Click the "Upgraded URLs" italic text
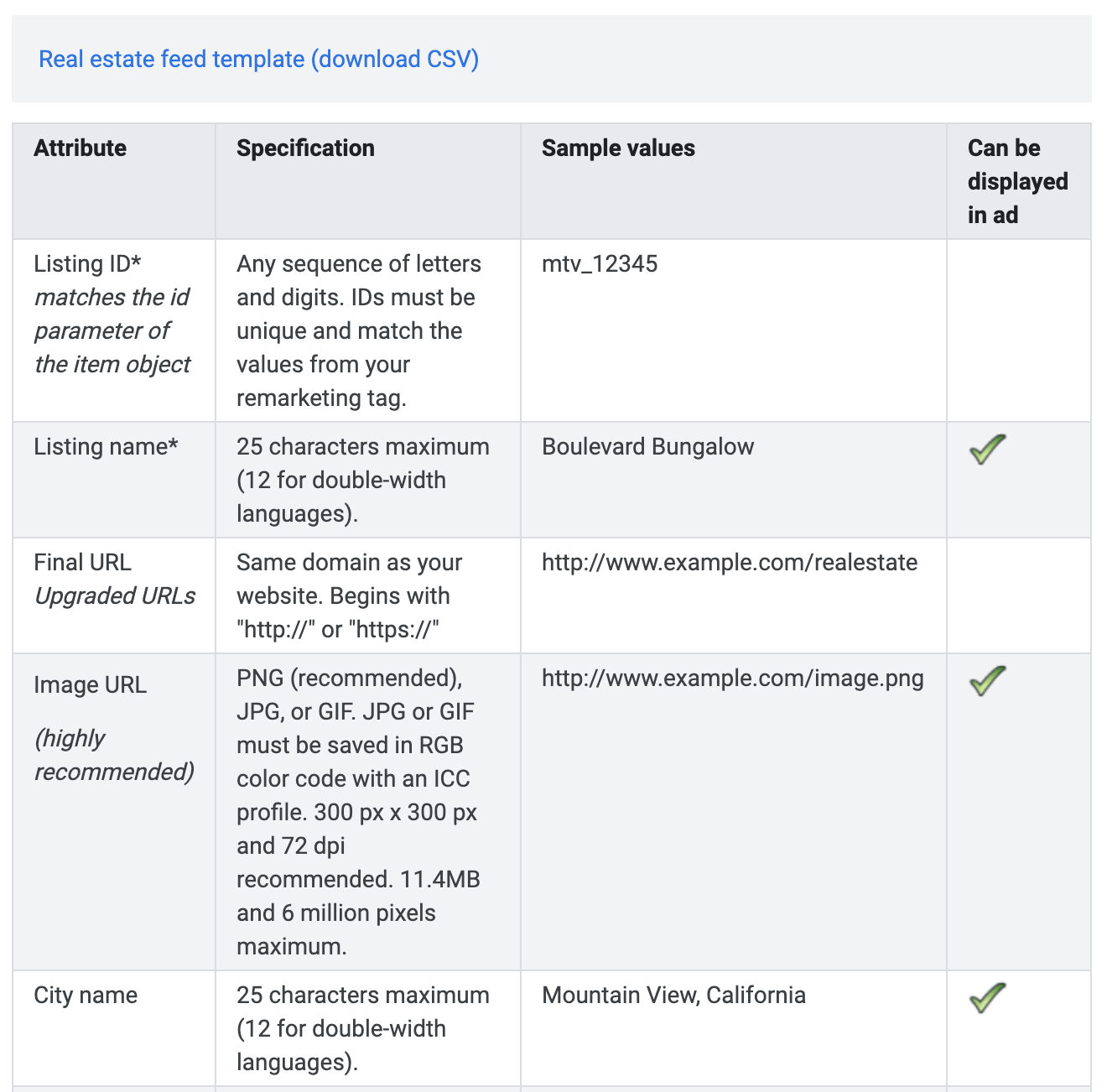The image size is (1107, 1092). 115,596
